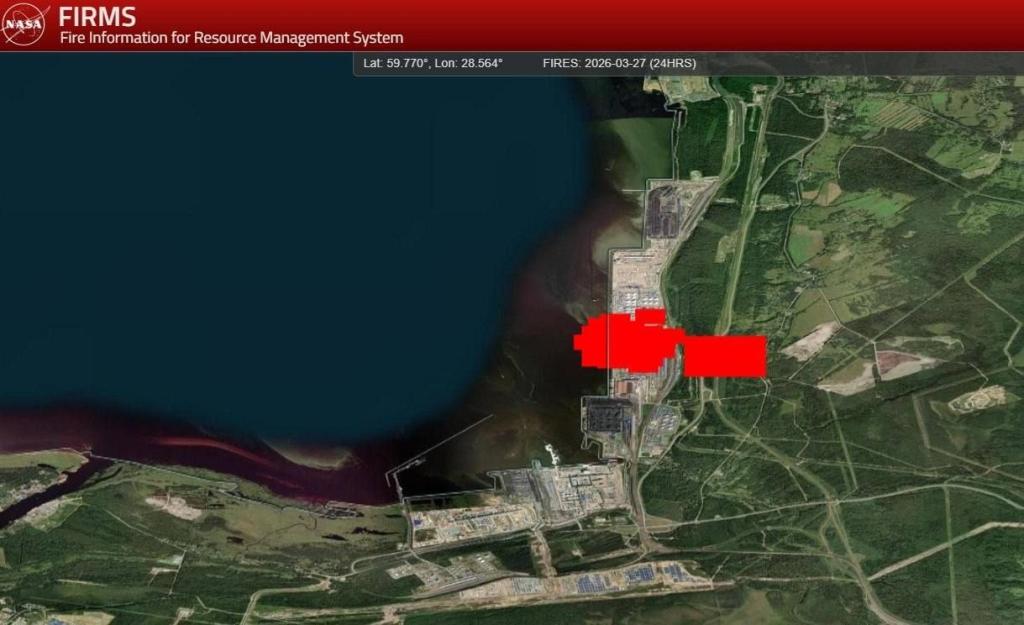Viewport: 1024px width, 625px height.
Task: Select the rectangular red fire detection on the right
Action: point(725,356)
